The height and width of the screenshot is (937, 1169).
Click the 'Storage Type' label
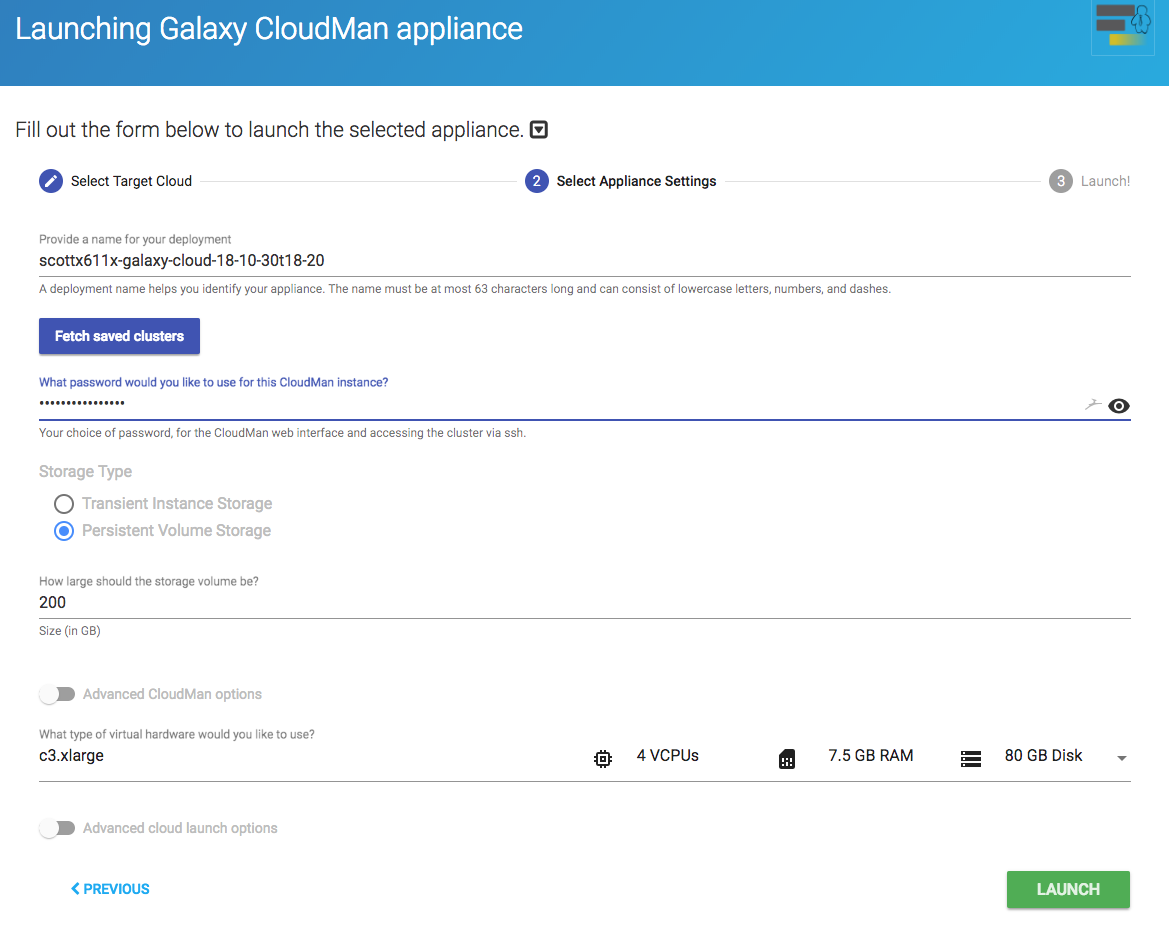click(x=85, y=472)
